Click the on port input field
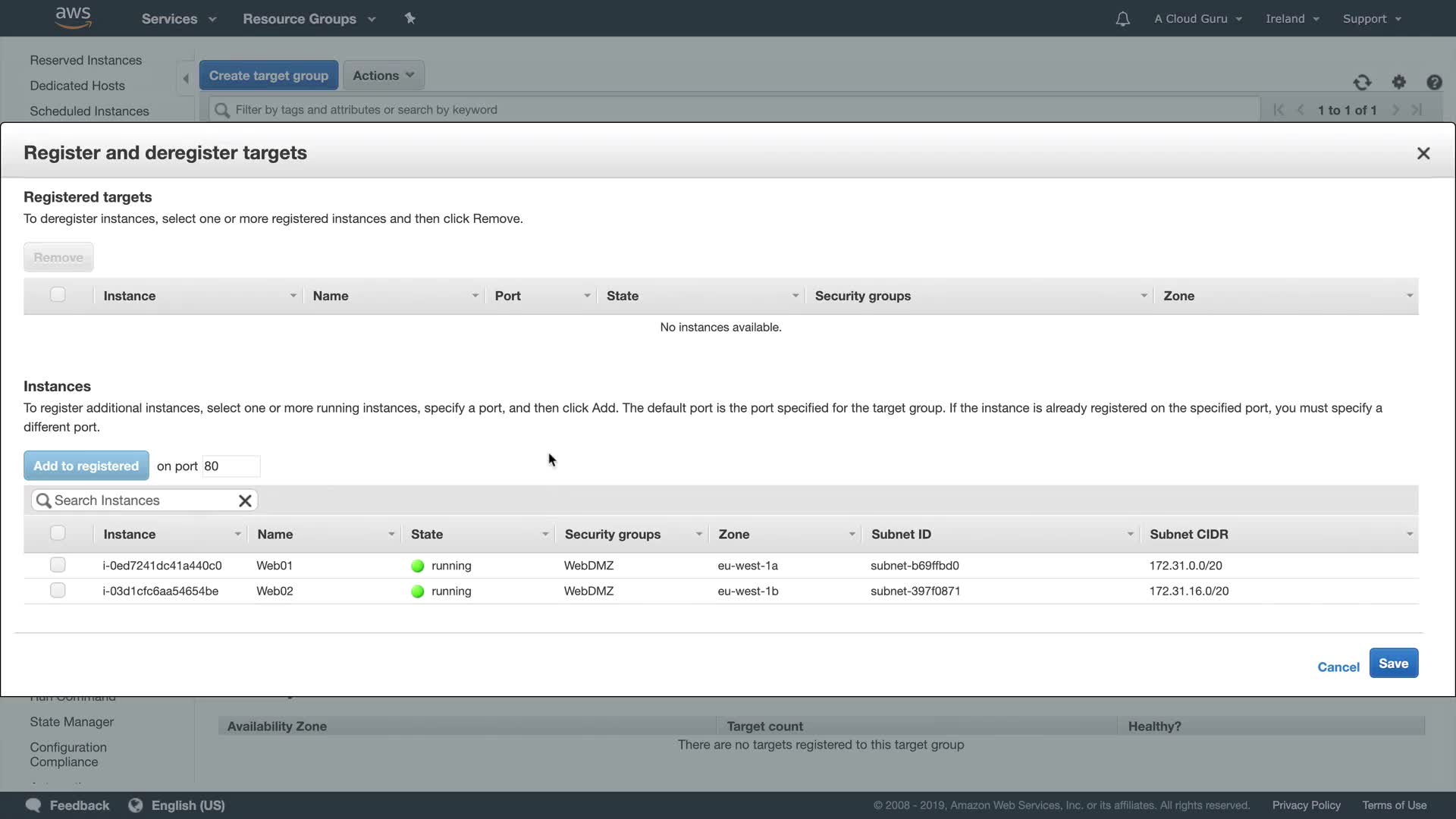Screen dimensions: 1456x819 pos(231,466)
